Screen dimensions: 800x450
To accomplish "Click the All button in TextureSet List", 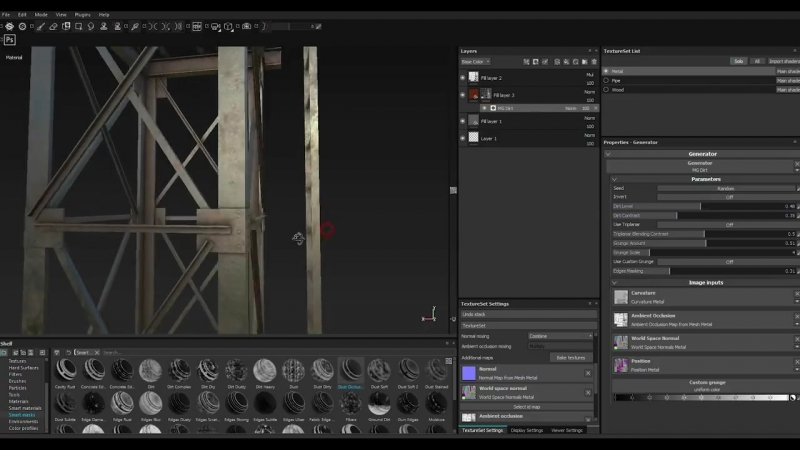I will point(757,61).
